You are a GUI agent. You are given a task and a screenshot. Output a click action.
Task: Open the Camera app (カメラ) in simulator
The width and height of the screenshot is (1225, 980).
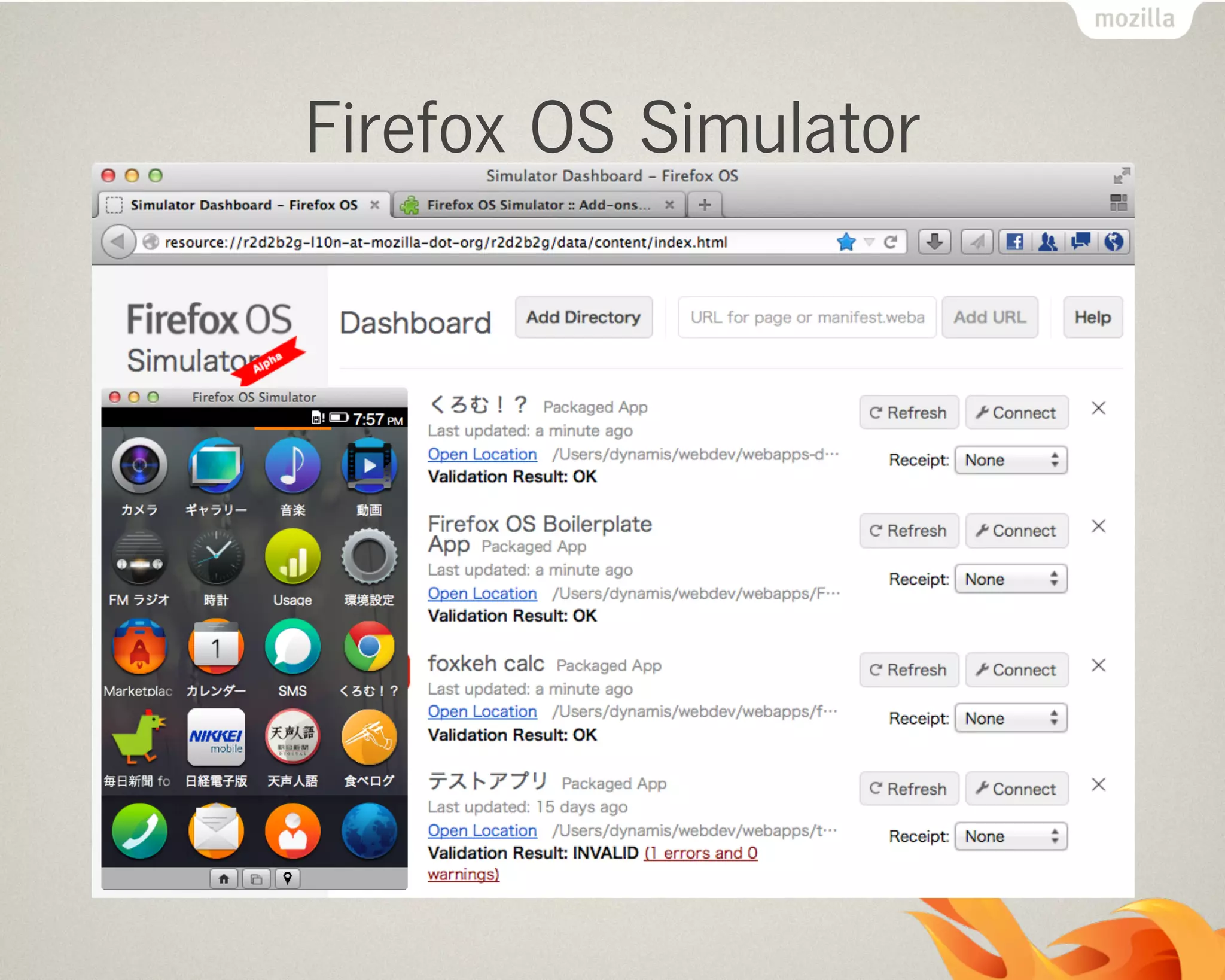pos(139,466)
